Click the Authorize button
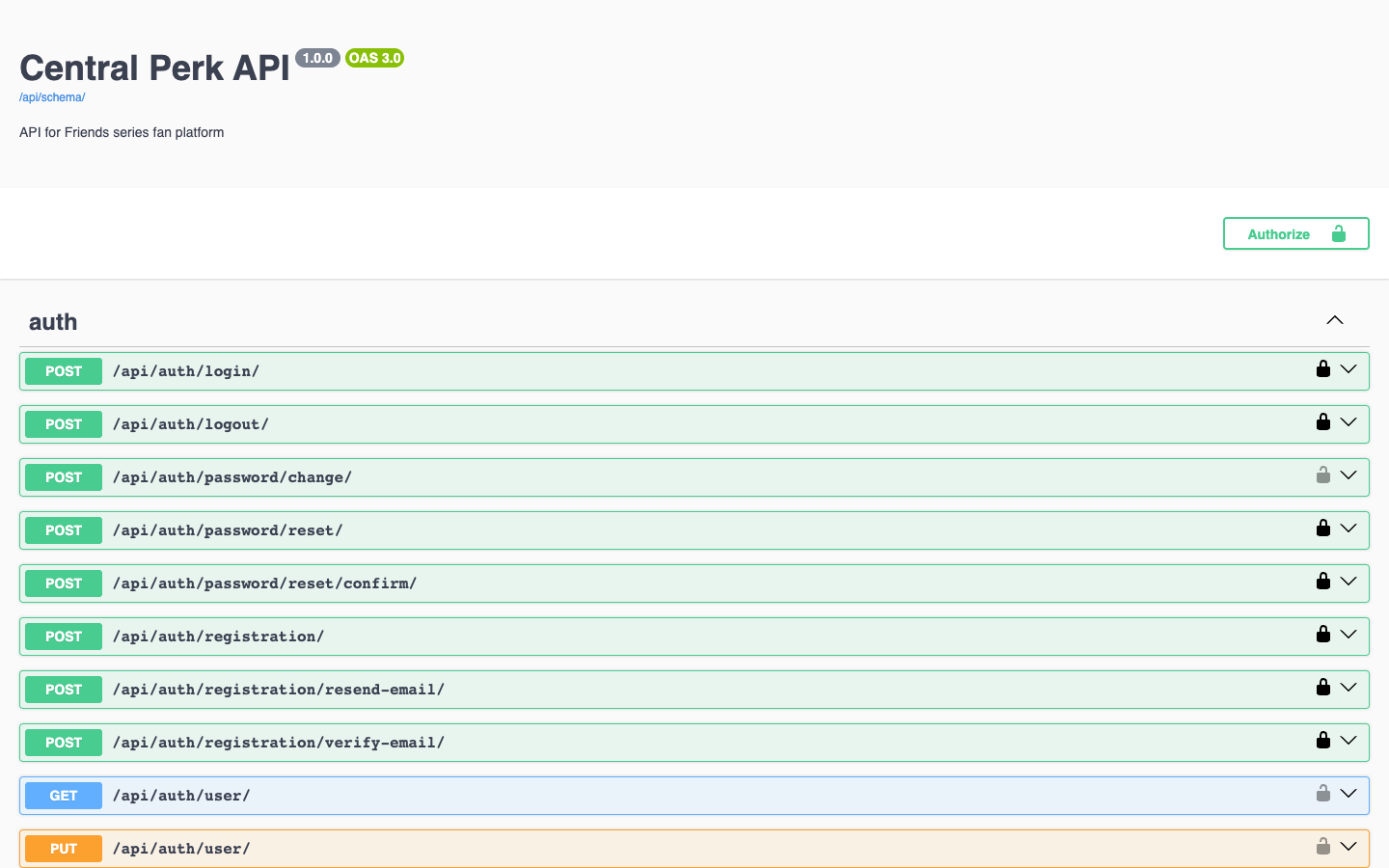1389x868 pixels. [1296, 233]
